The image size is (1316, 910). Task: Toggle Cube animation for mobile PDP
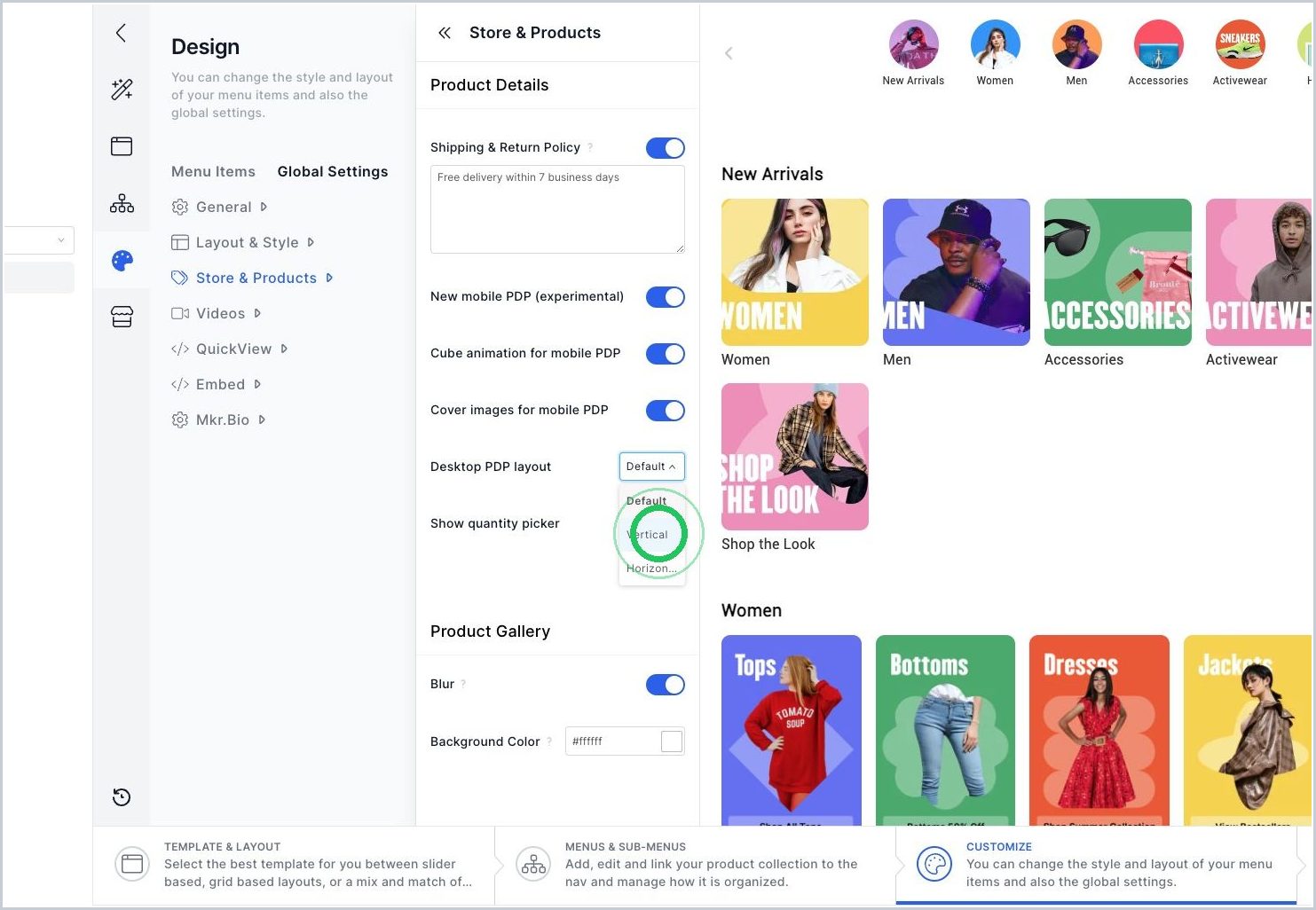(665, 354)
